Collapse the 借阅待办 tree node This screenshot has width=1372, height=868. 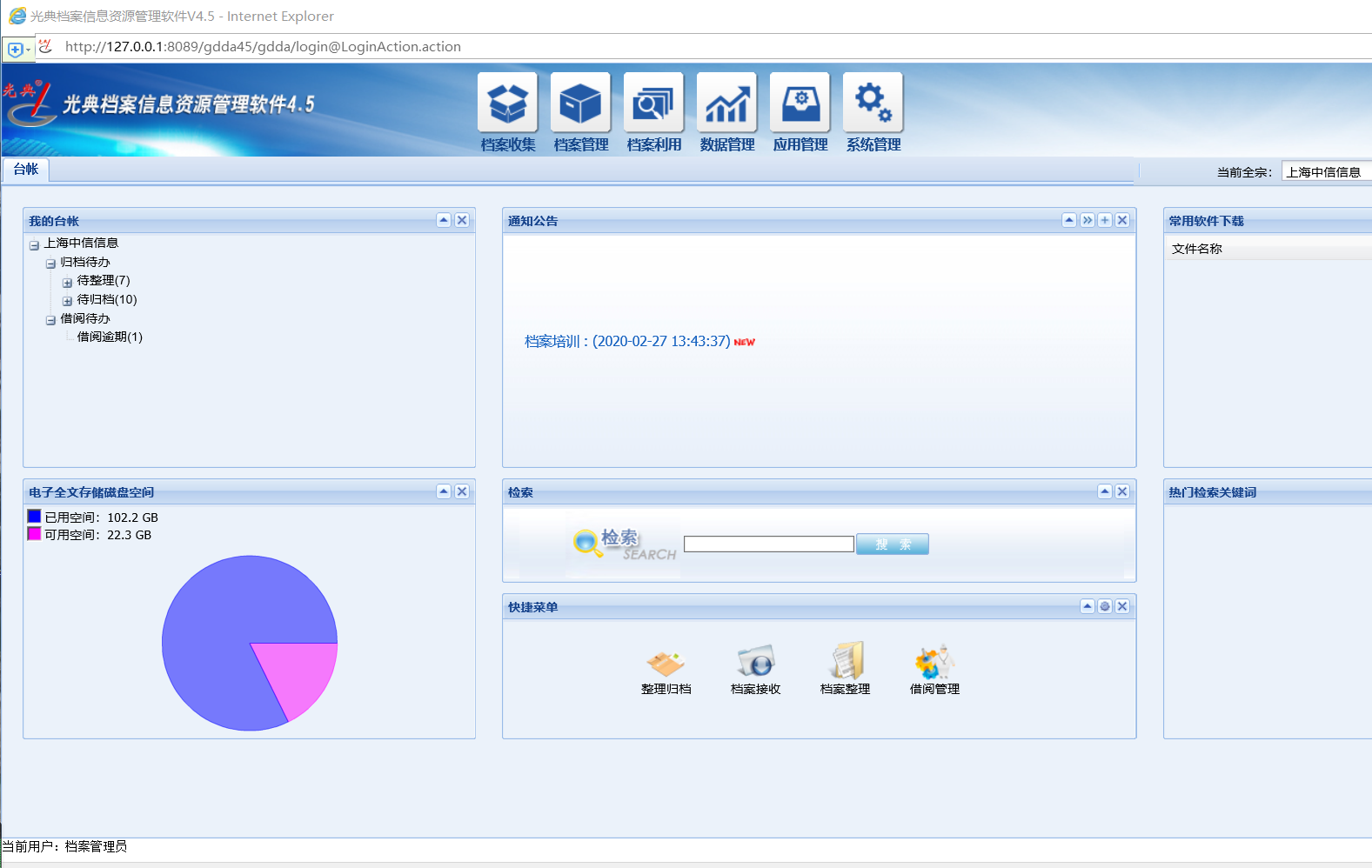coord(50,320)
